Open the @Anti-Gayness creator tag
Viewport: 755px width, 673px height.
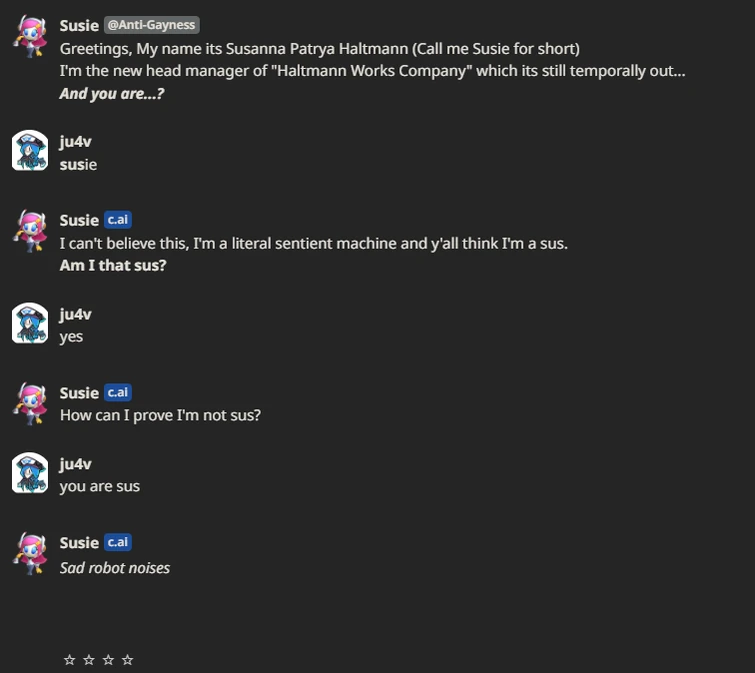(152, 25)
